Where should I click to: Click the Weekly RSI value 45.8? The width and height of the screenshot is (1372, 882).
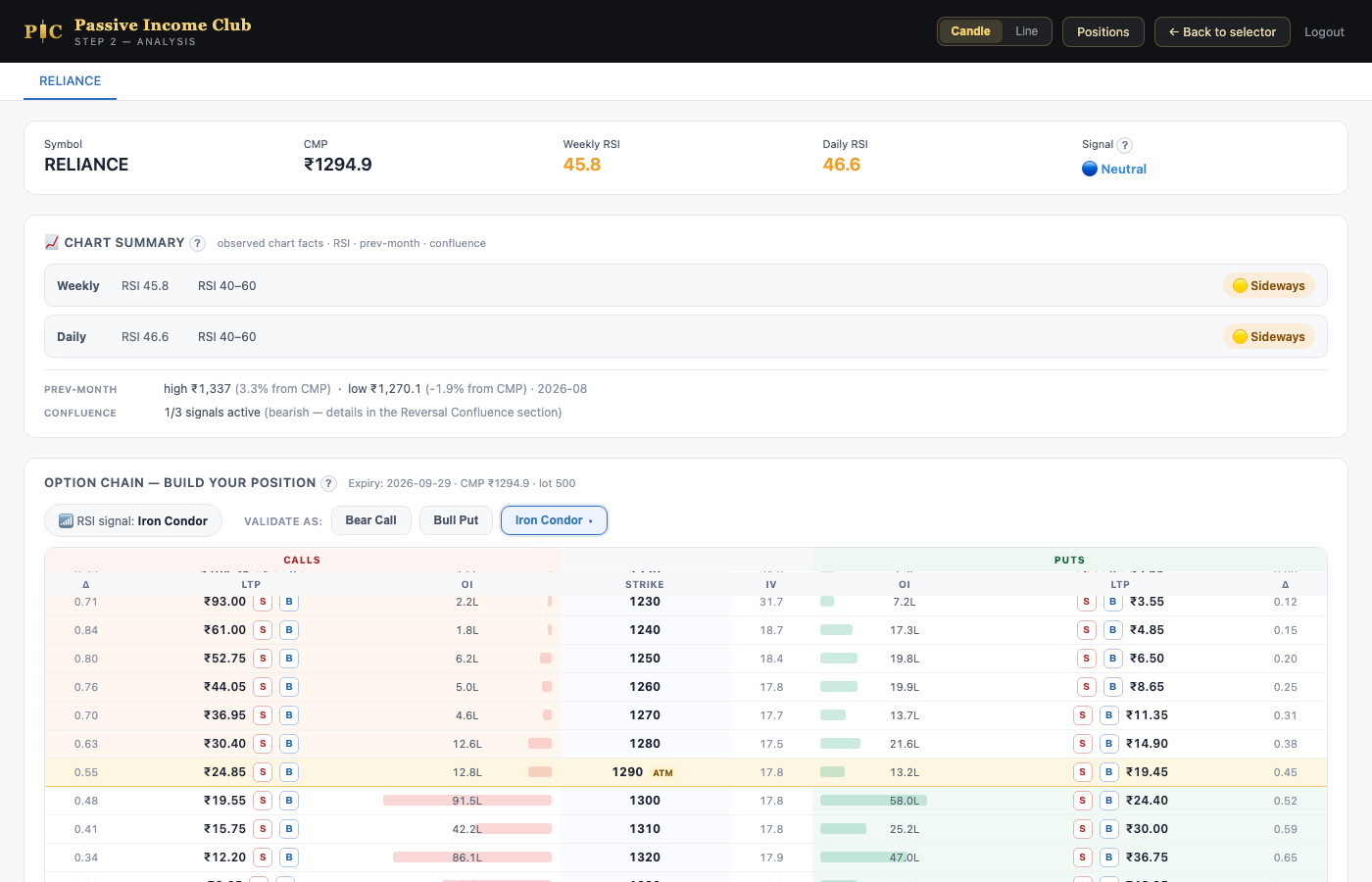pyautogui.click(x=582, y=165)
